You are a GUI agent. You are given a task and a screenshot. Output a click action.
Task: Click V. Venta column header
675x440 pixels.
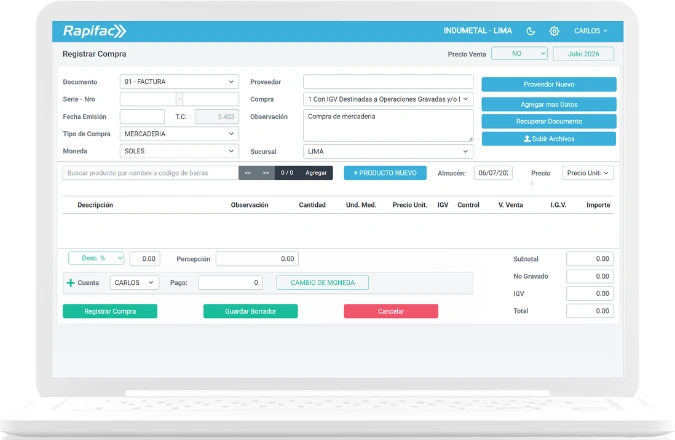pos(511,205)
